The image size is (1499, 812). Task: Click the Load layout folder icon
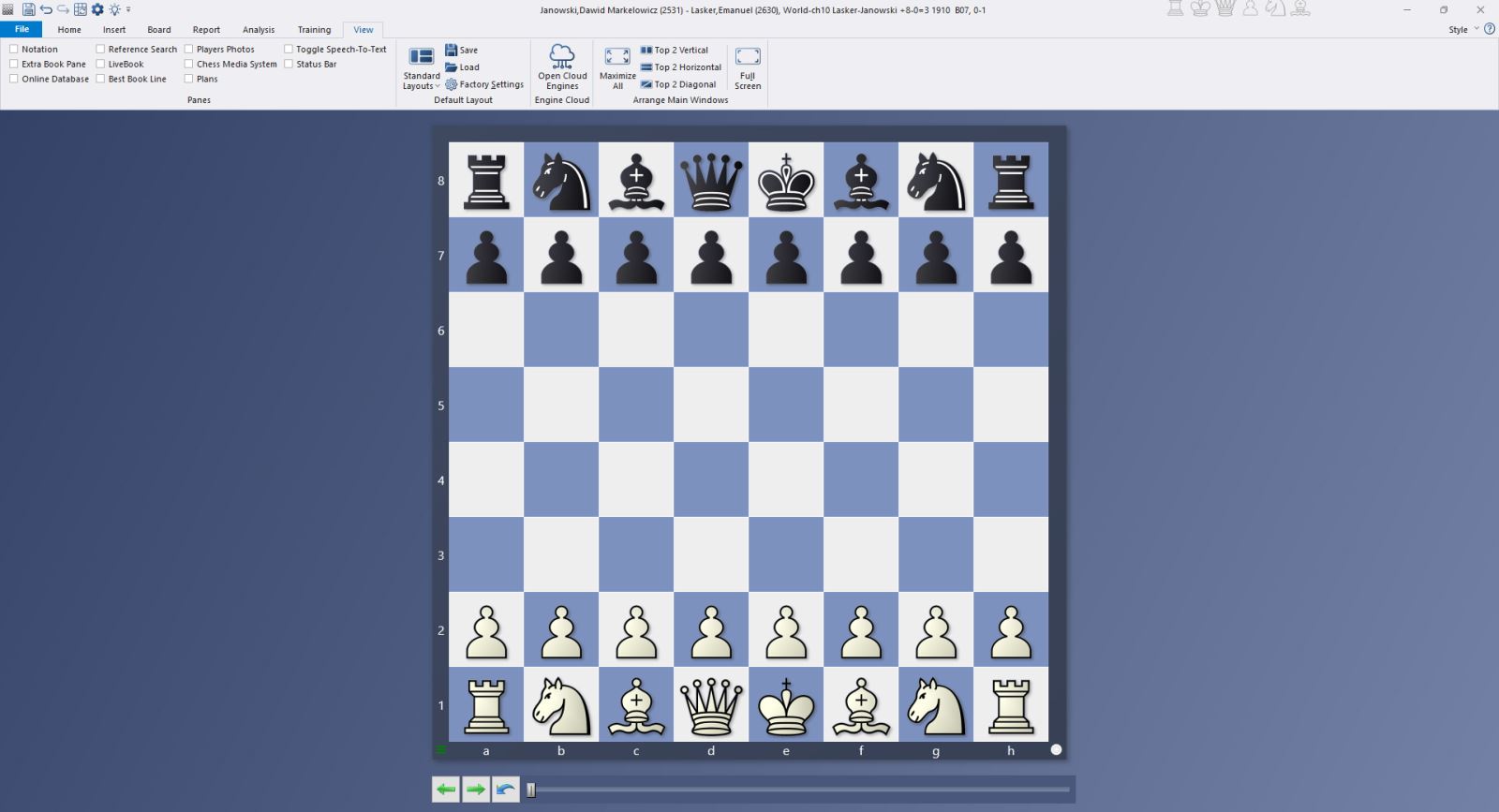point(452,67)
